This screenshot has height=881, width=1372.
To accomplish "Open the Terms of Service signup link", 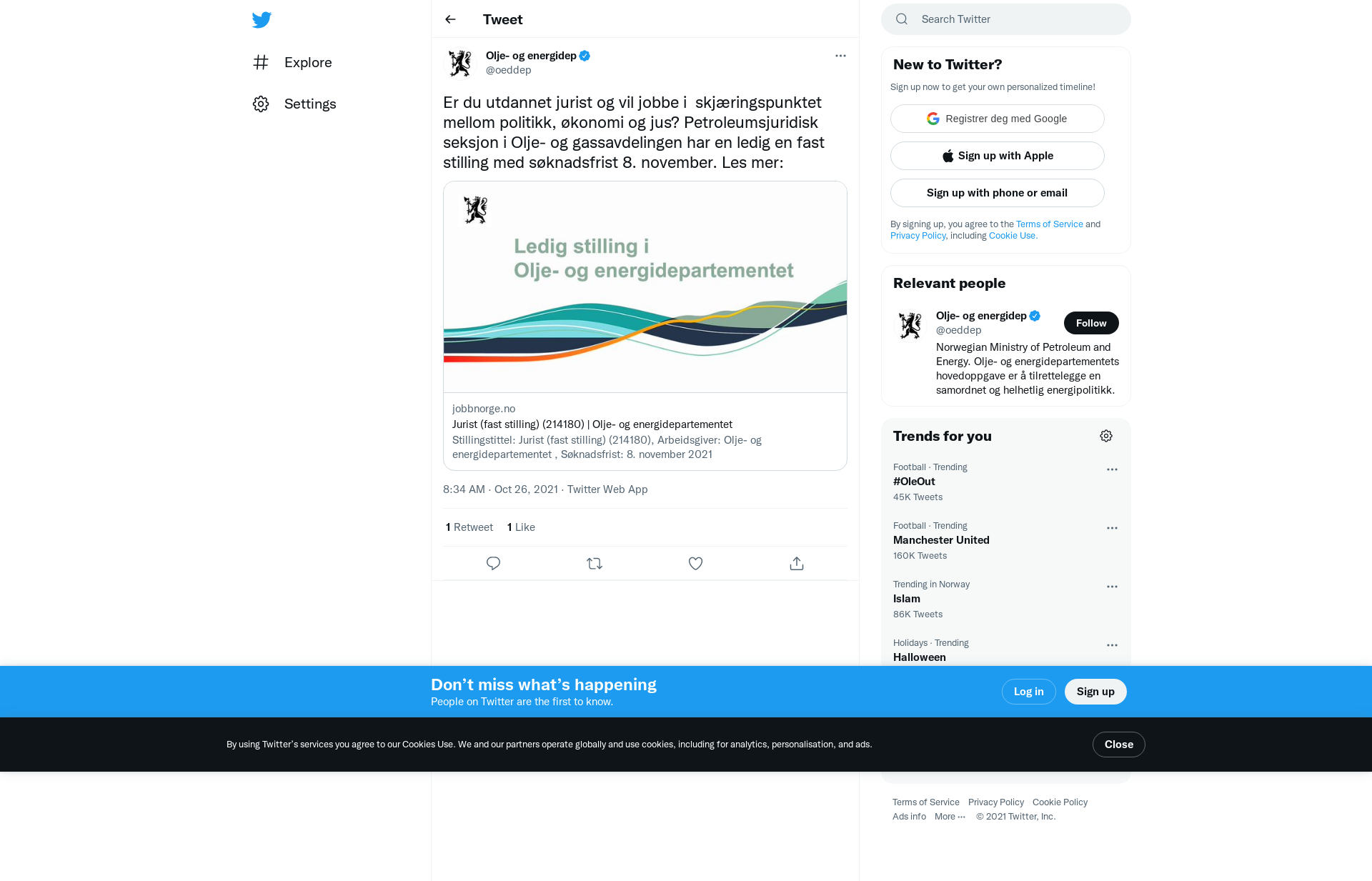I will (1050, 224).
